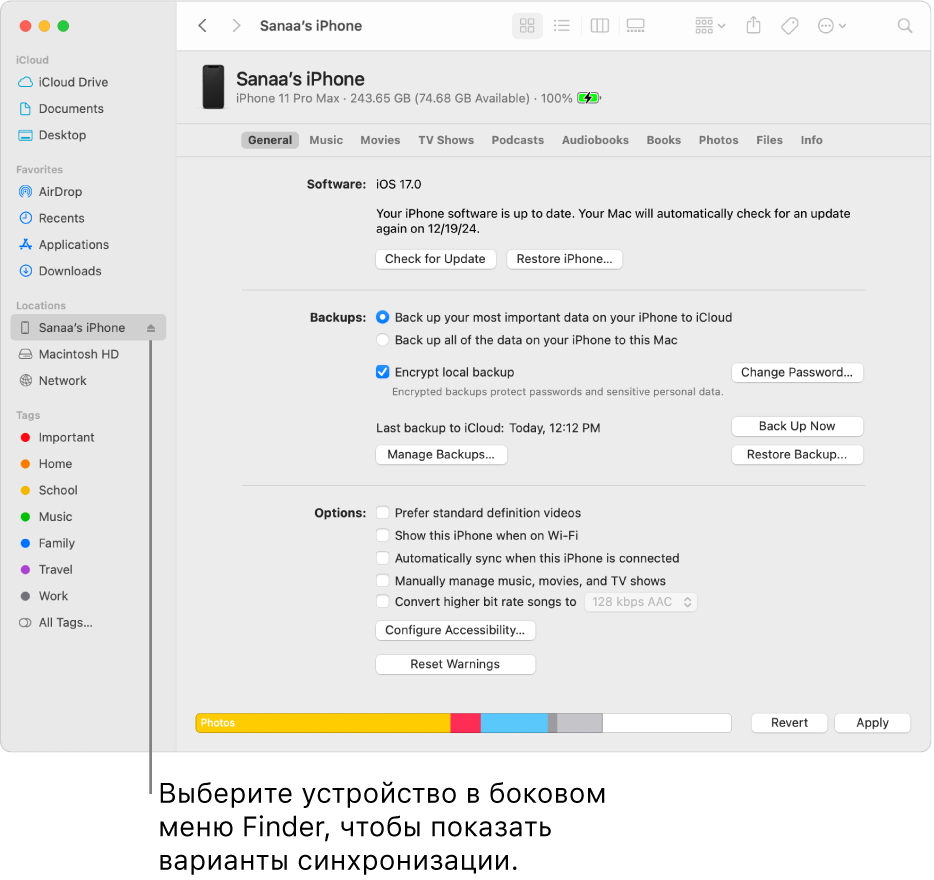Switch to icon grid view
The width and height of the screenshot is (934, 880).
tap(527, 26)
